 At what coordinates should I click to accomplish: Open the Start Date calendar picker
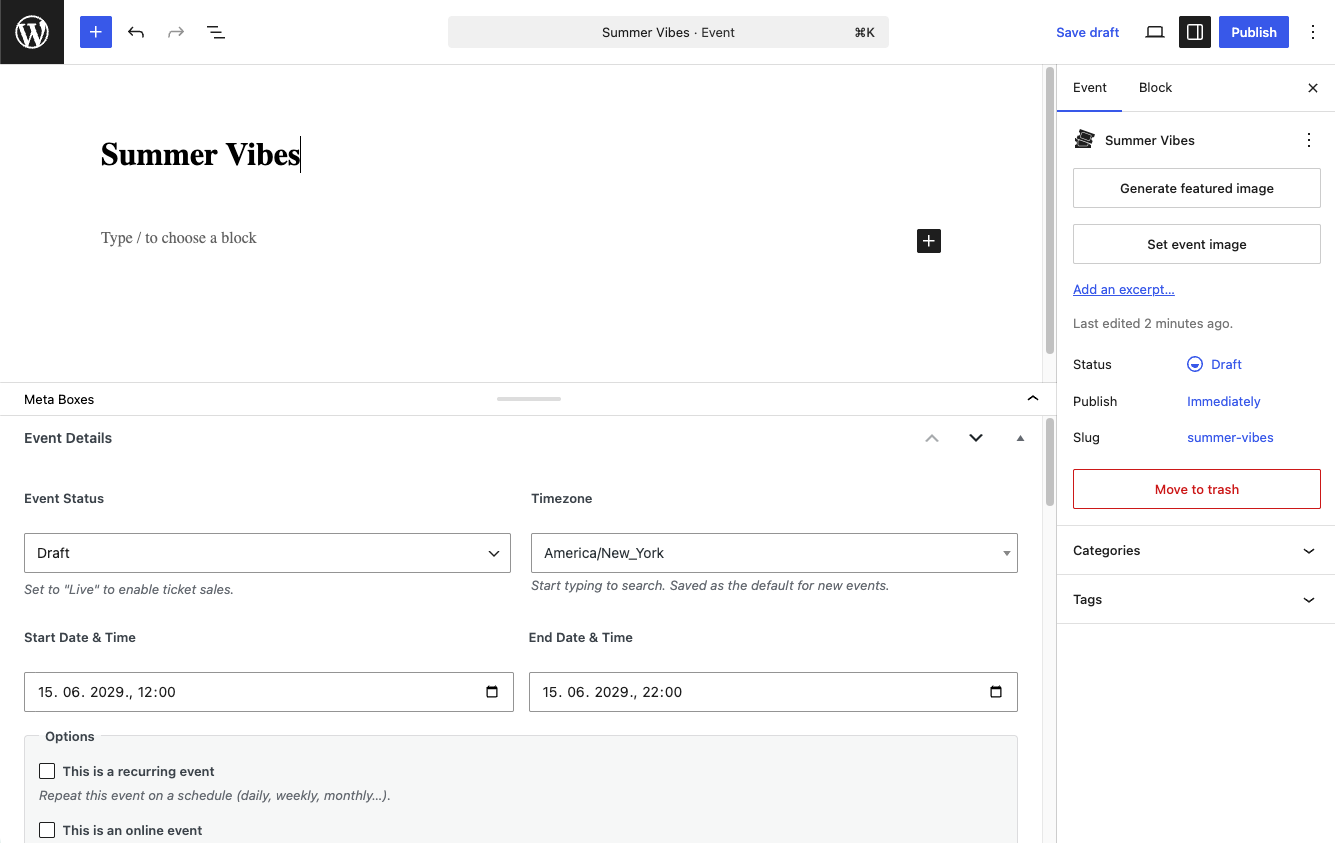(x=492, y=692)
